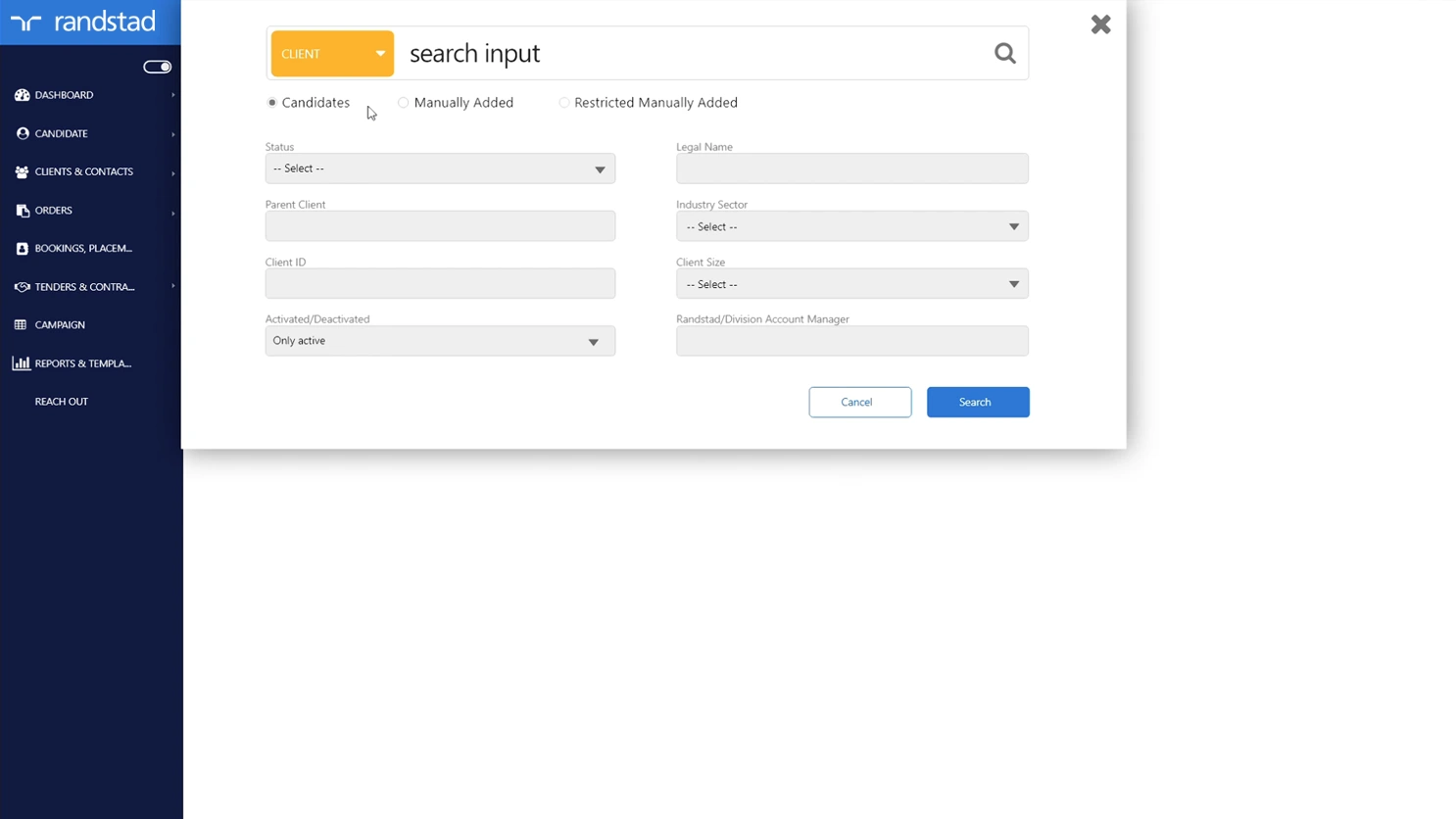Click the Dashboard gauge icon in sidebar
The width and height of the screenshot is (1456, 819).
click(x=22, y=95)
